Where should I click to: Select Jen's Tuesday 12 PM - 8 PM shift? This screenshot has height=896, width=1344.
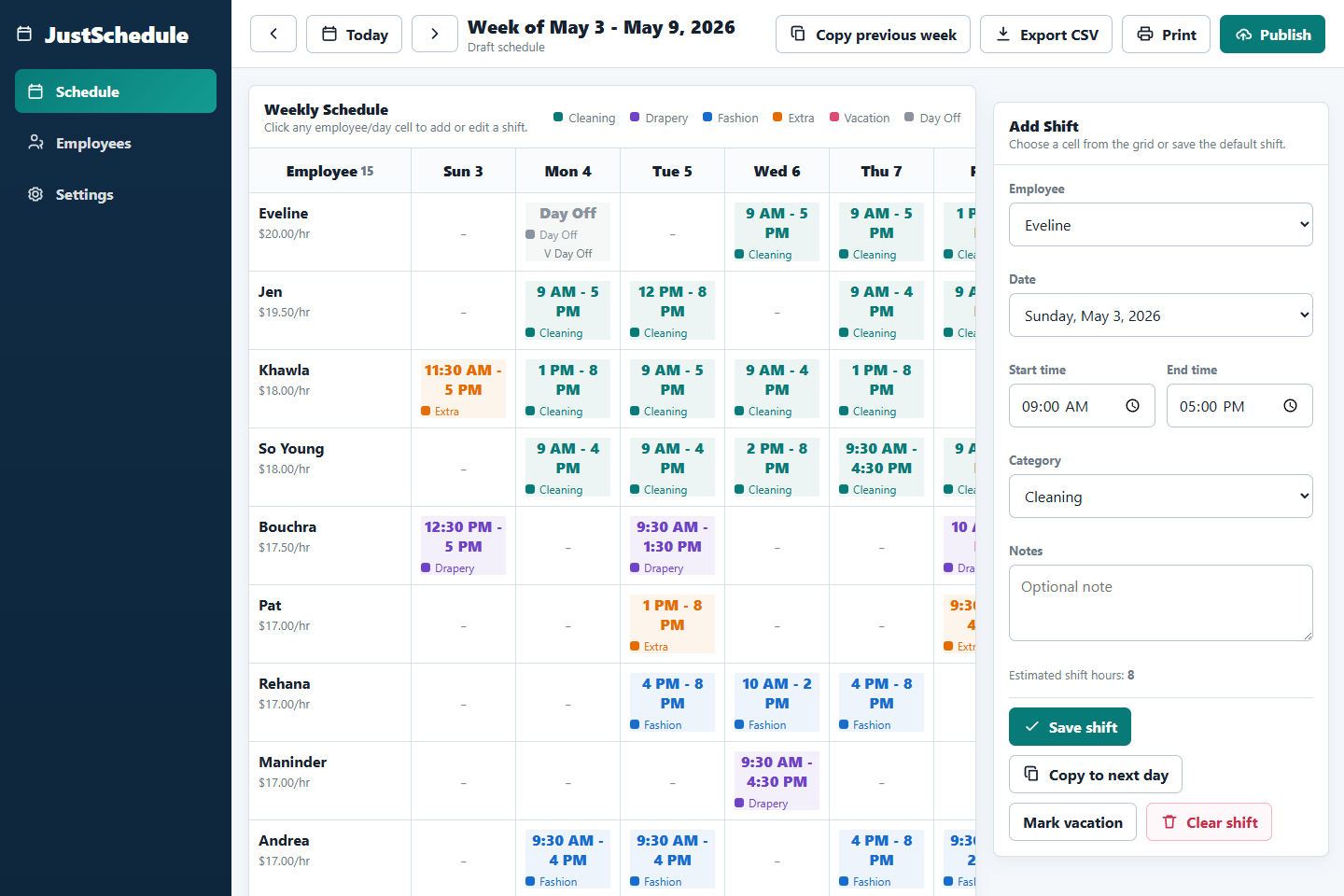click(x=672, y=311)
